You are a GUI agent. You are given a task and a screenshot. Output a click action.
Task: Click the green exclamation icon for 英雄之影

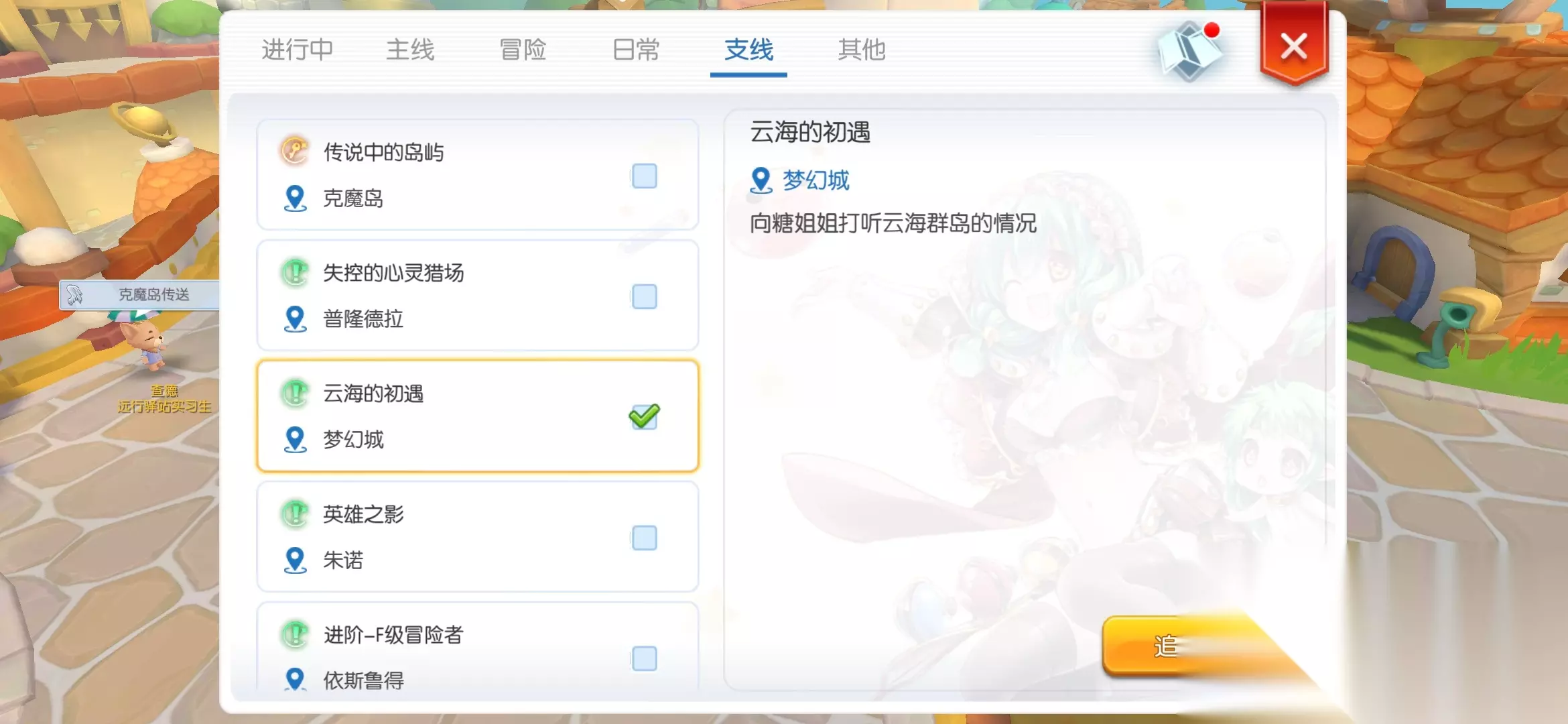295,514
